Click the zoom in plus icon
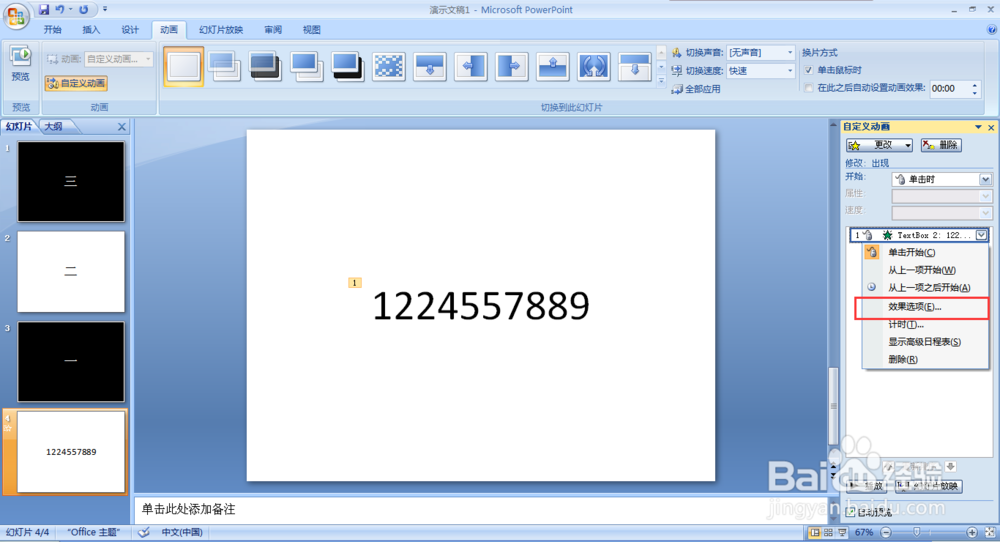Image resolution: width=1000 pixels, height=542 pixels. point(972,532)
